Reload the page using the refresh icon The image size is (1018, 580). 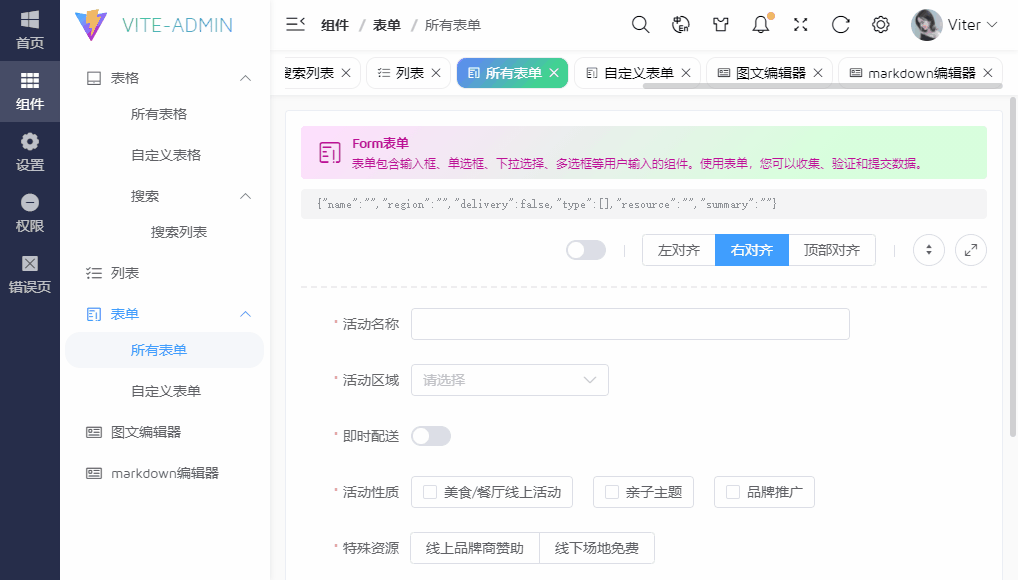click(x=840, y=25)
